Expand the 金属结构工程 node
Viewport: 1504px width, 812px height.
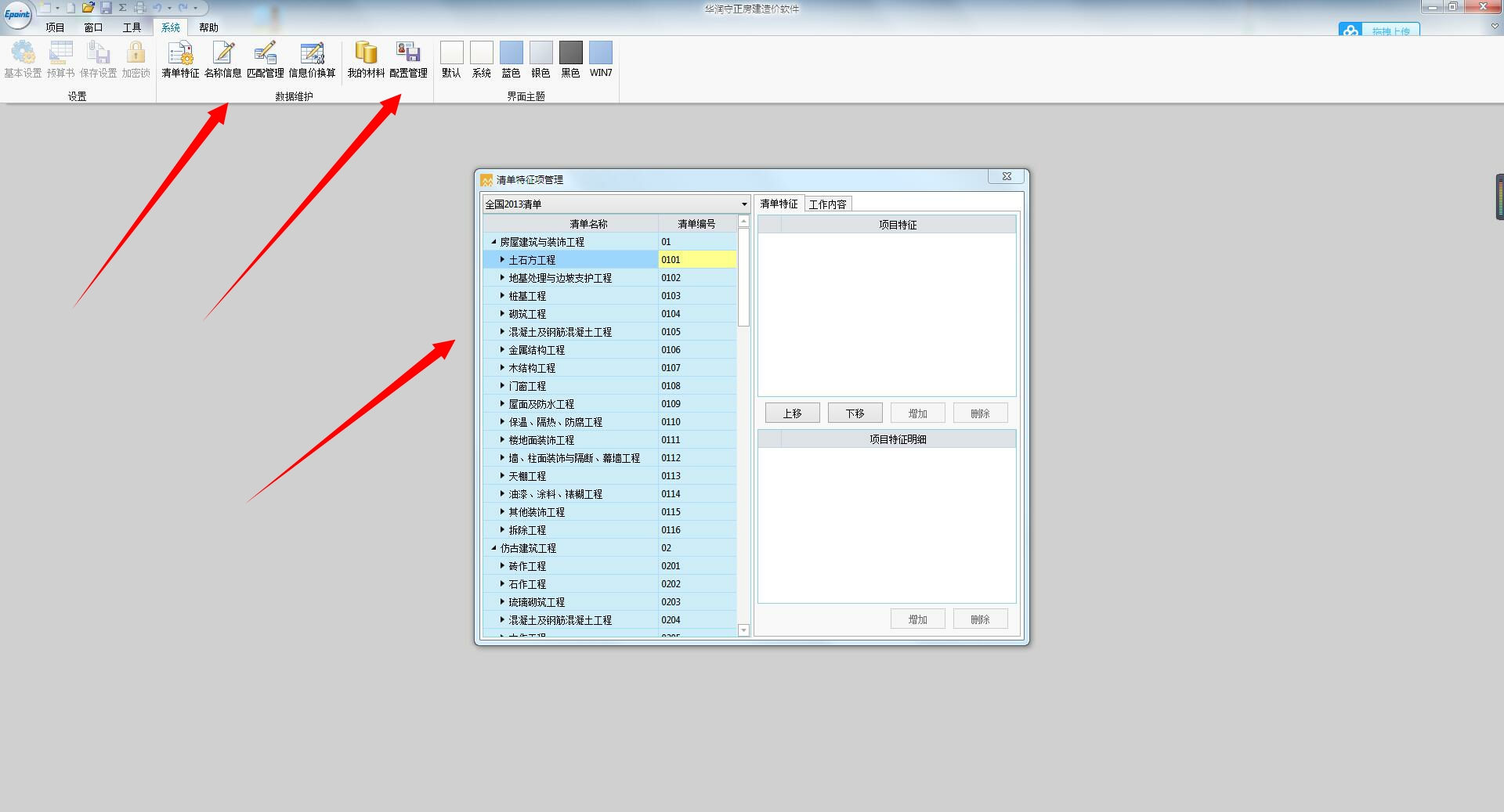(502, 350)
